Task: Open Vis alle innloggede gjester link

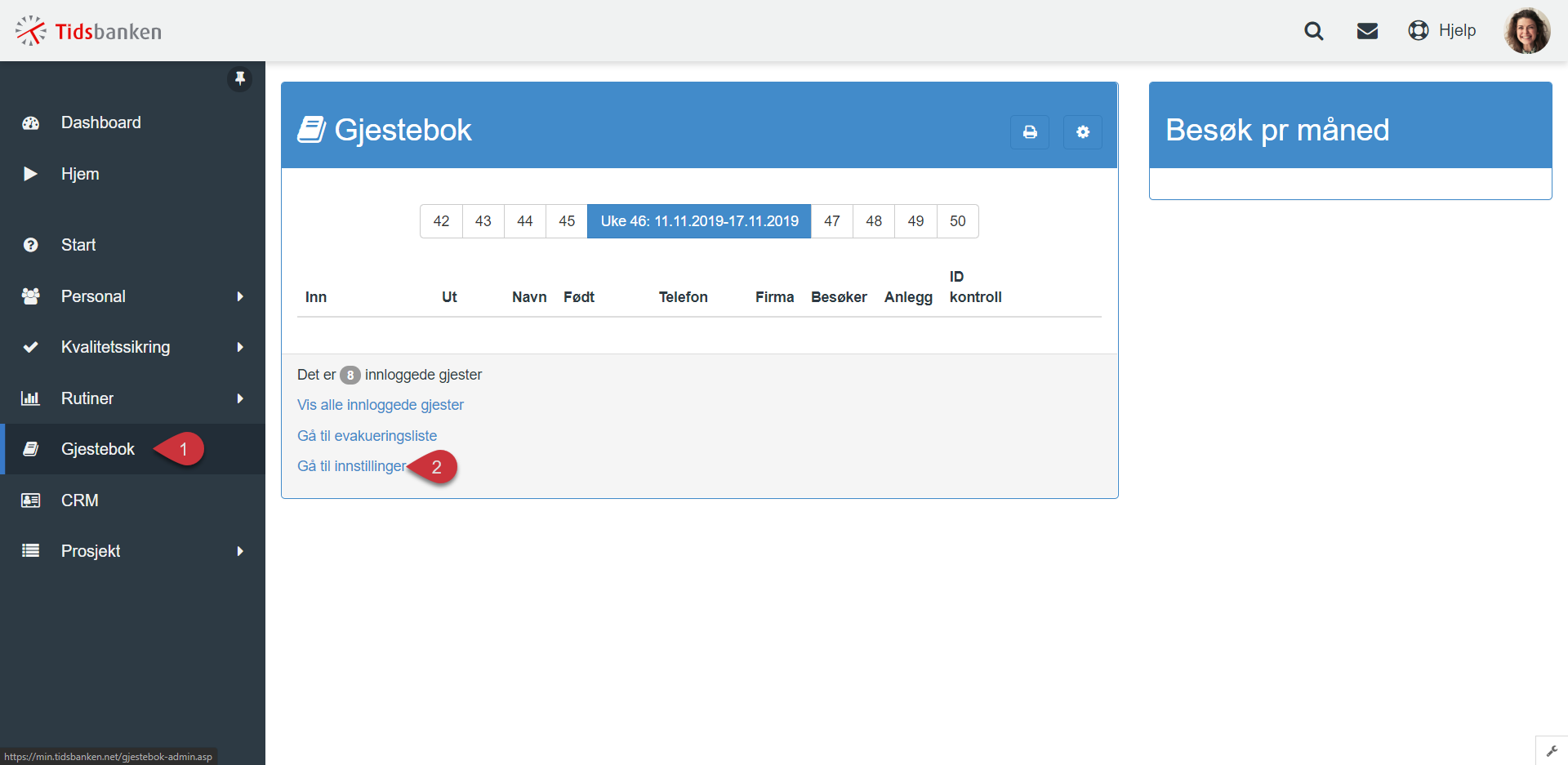Action: point(381,405)
